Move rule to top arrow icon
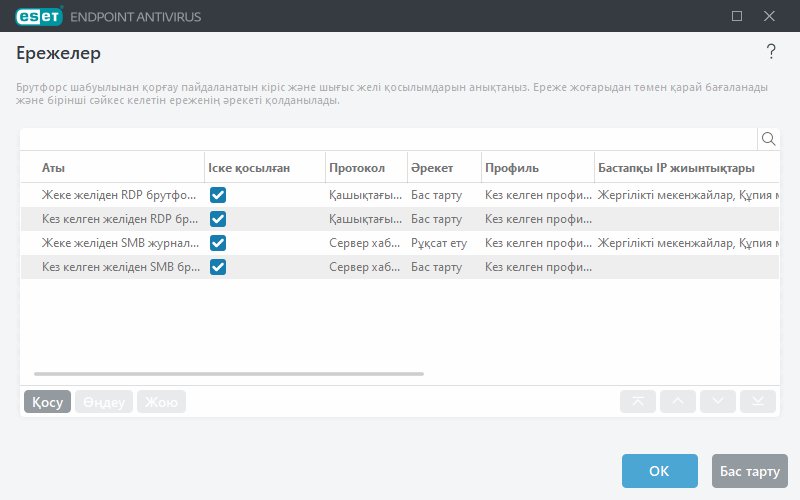 pyautogui.click(x=638, y=402)
